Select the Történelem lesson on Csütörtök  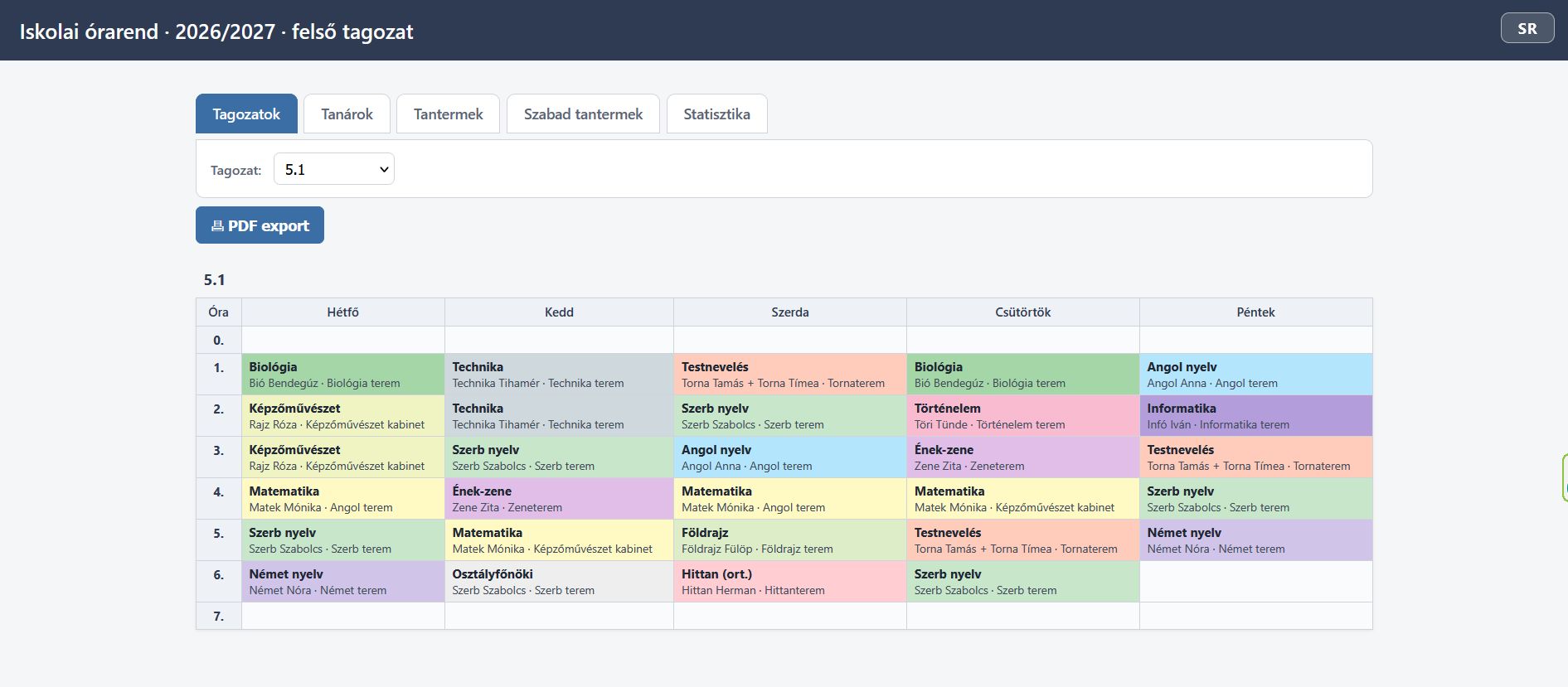coord(1023,416)
